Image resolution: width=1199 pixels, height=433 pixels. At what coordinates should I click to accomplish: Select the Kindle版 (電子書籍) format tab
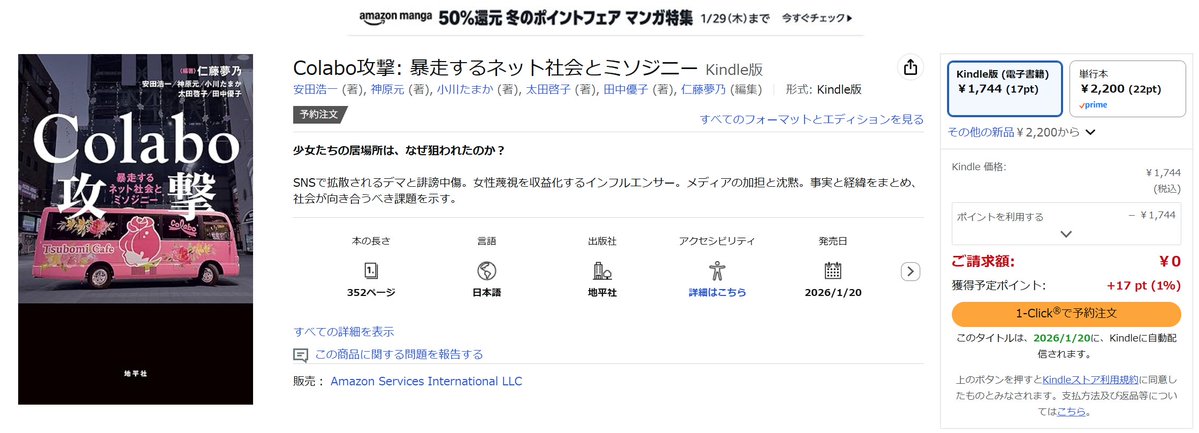[x=1005, y=89]
